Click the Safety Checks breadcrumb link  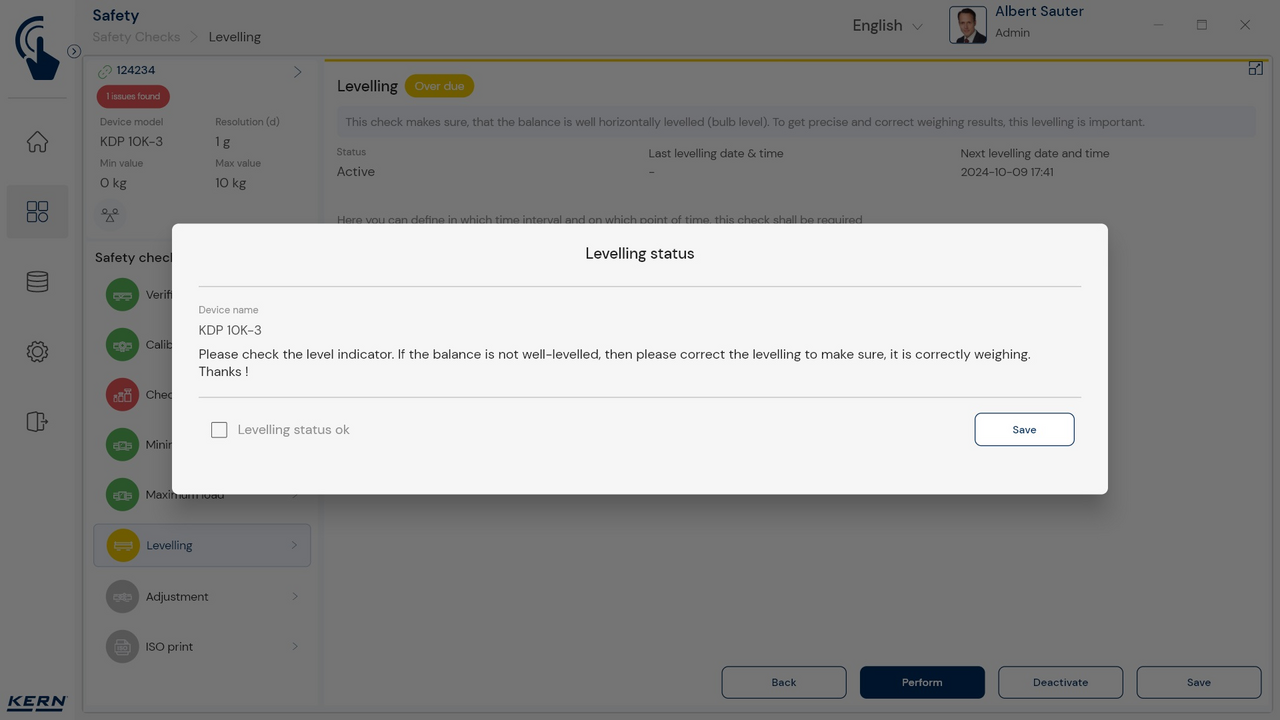point(136,37)
